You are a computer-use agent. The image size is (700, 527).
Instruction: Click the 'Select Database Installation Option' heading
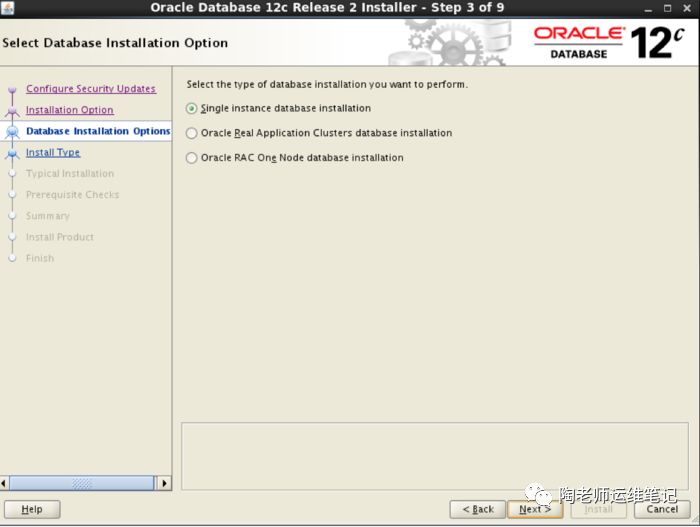point(115,43)
